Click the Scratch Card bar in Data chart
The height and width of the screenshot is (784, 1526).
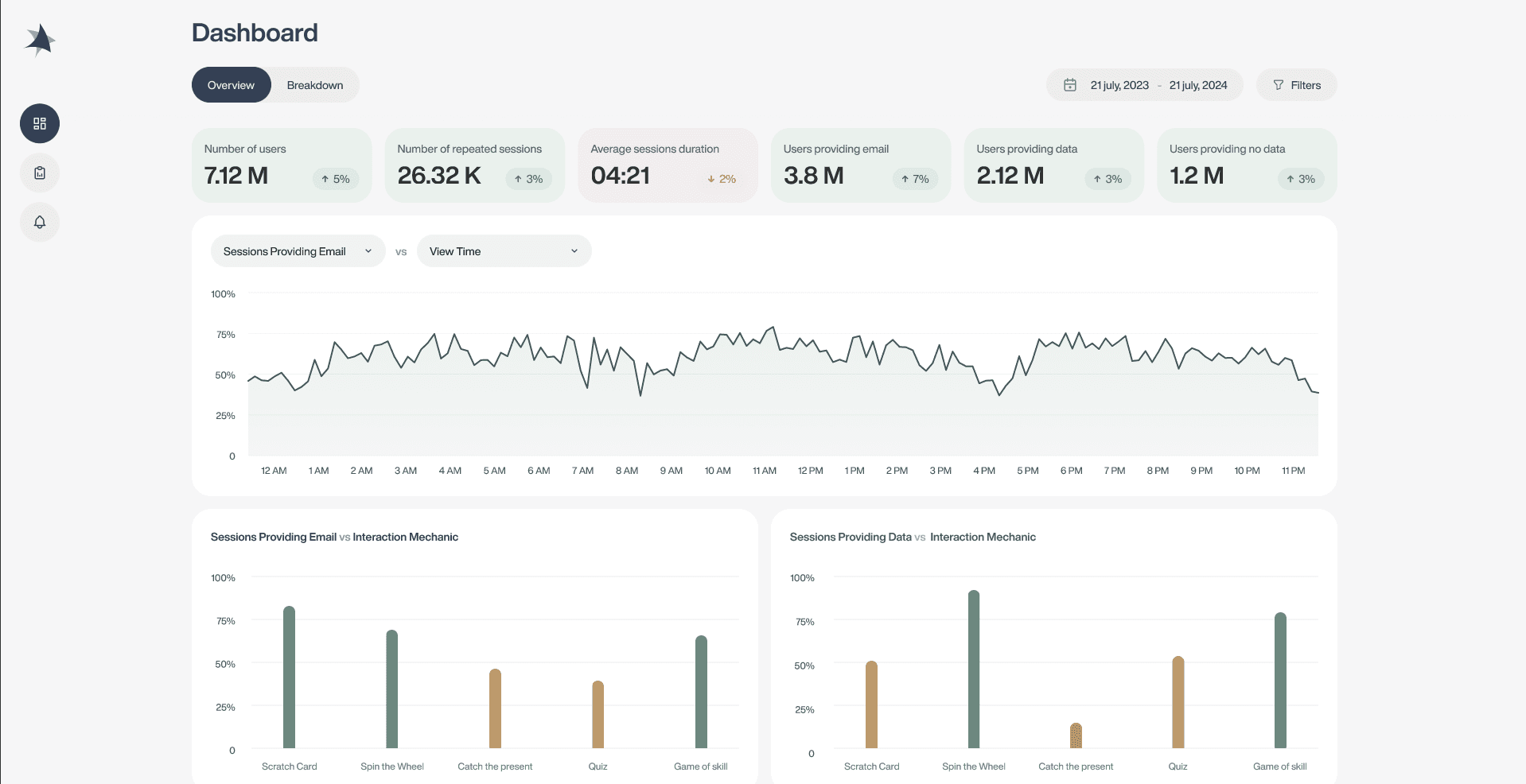click(x=871, y=704)
